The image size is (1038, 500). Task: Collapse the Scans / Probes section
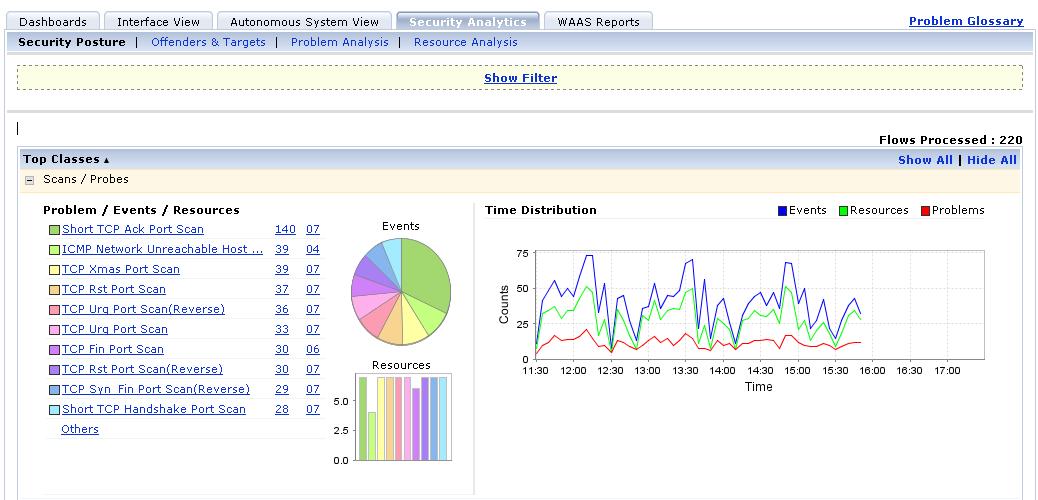coord(30,180)
